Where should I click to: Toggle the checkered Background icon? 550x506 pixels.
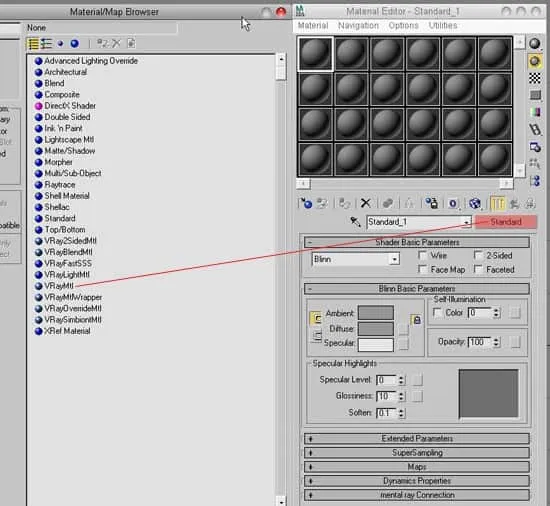[x=535, y=78]
